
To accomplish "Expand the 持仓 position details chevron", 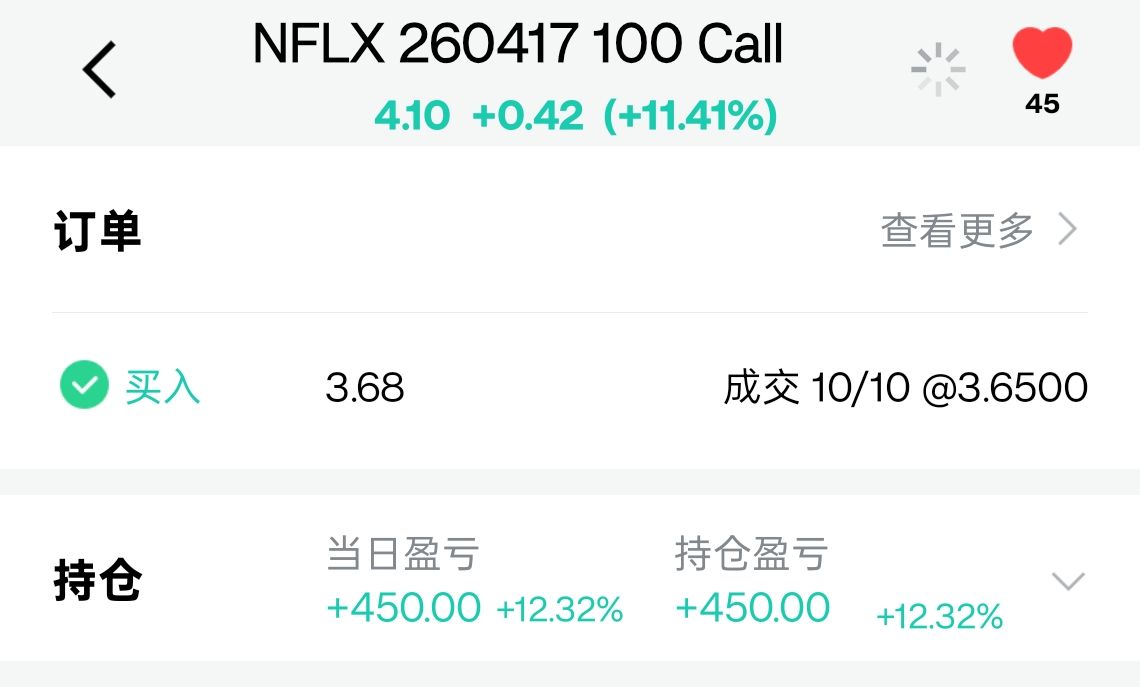I will (x=1068, y=581).
